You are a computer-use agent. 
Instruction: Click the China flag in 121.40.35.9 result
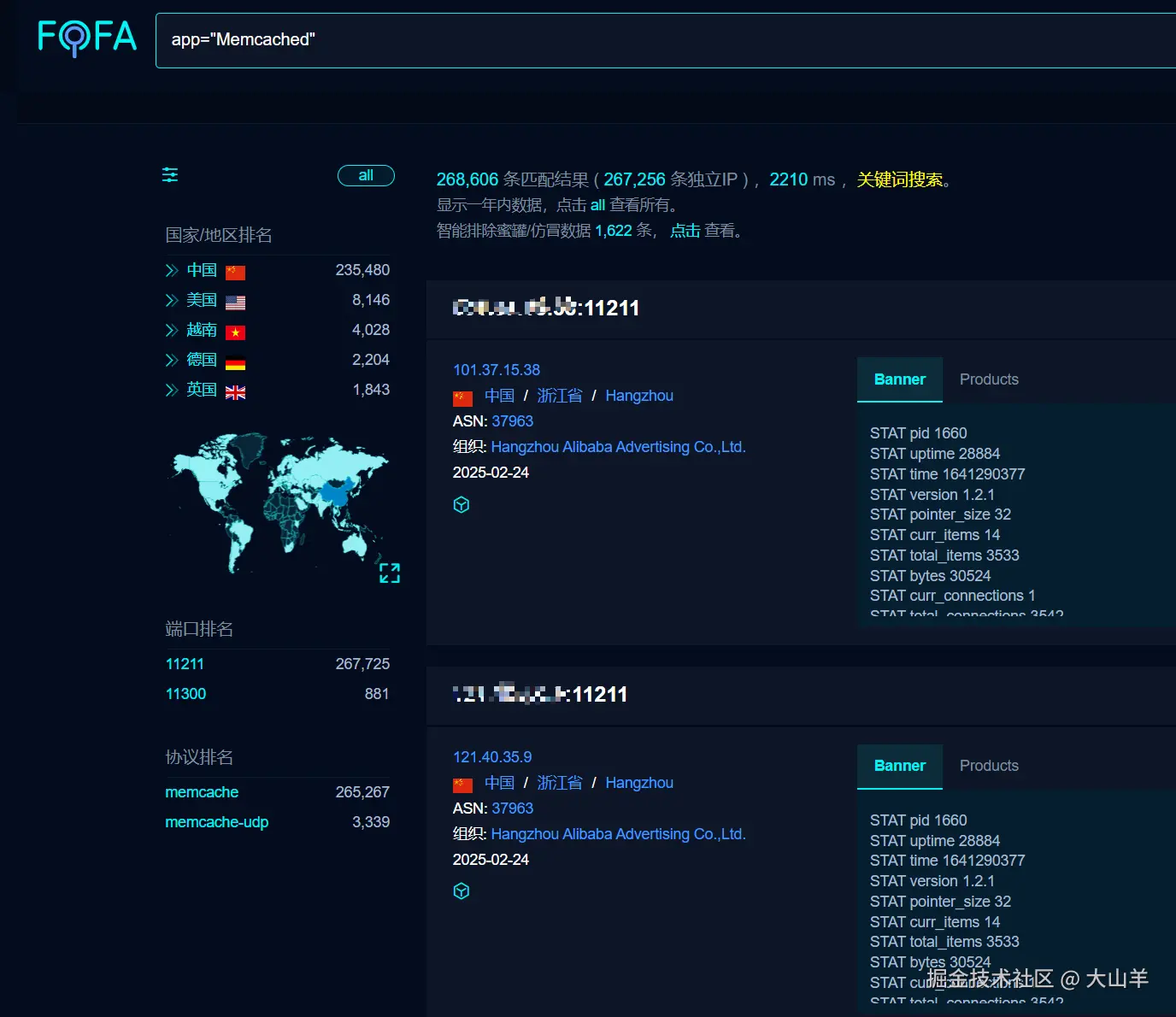(462, 785)
